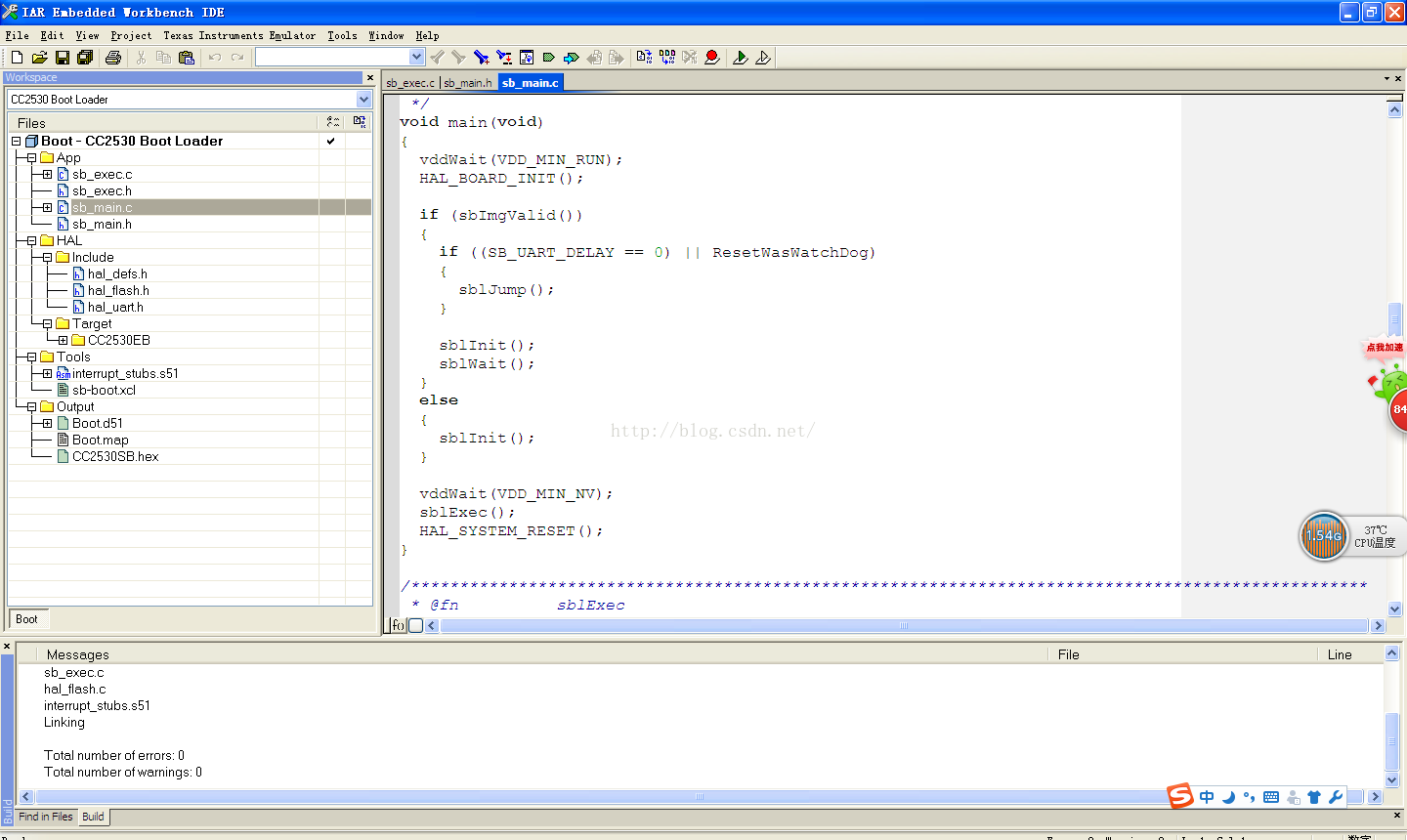Paste from clipboard toolbar icon
1407x840 pixels.
pyautogui.click(x=187, y=58)
